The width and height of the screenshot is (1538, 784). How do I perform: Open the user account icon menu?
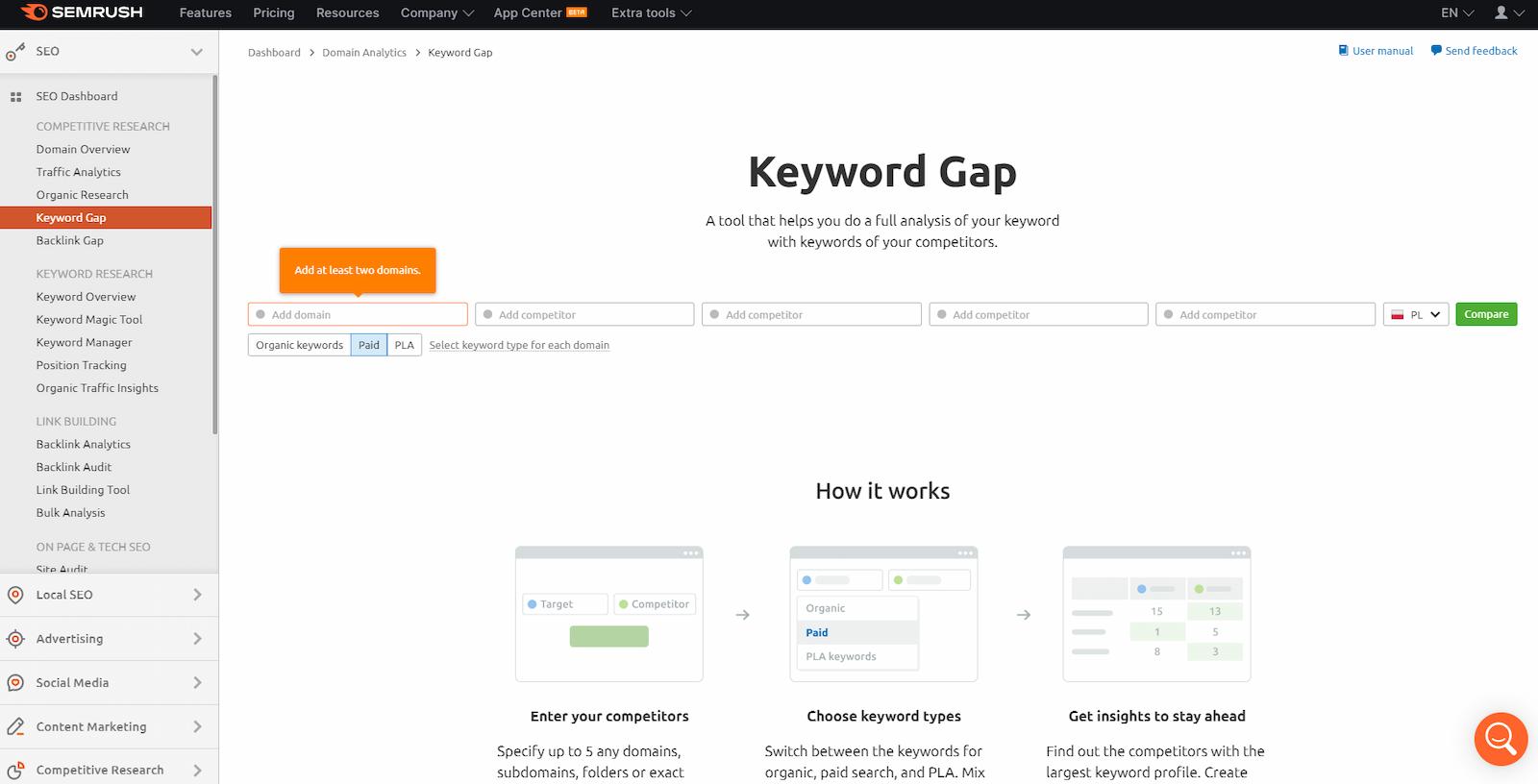pyautogui.click(x=1509, y=12)
